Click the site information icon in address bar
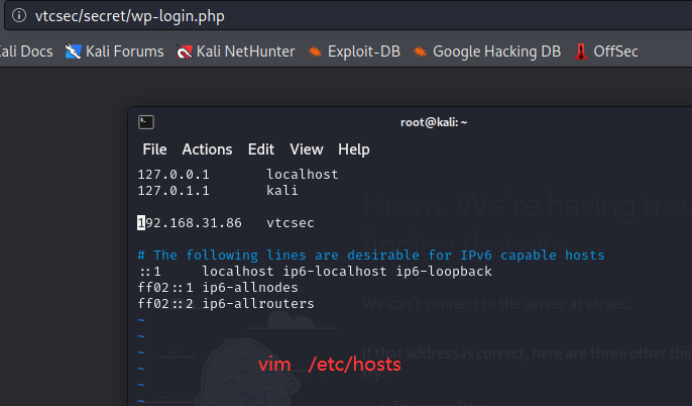 [x=19, y=15]
